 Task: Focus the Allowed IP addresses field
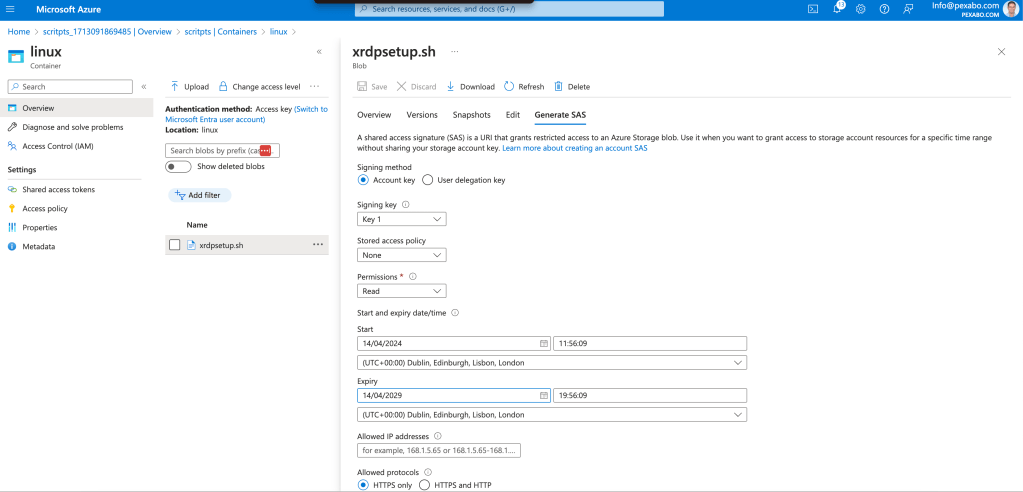click(x=439, y=451)
